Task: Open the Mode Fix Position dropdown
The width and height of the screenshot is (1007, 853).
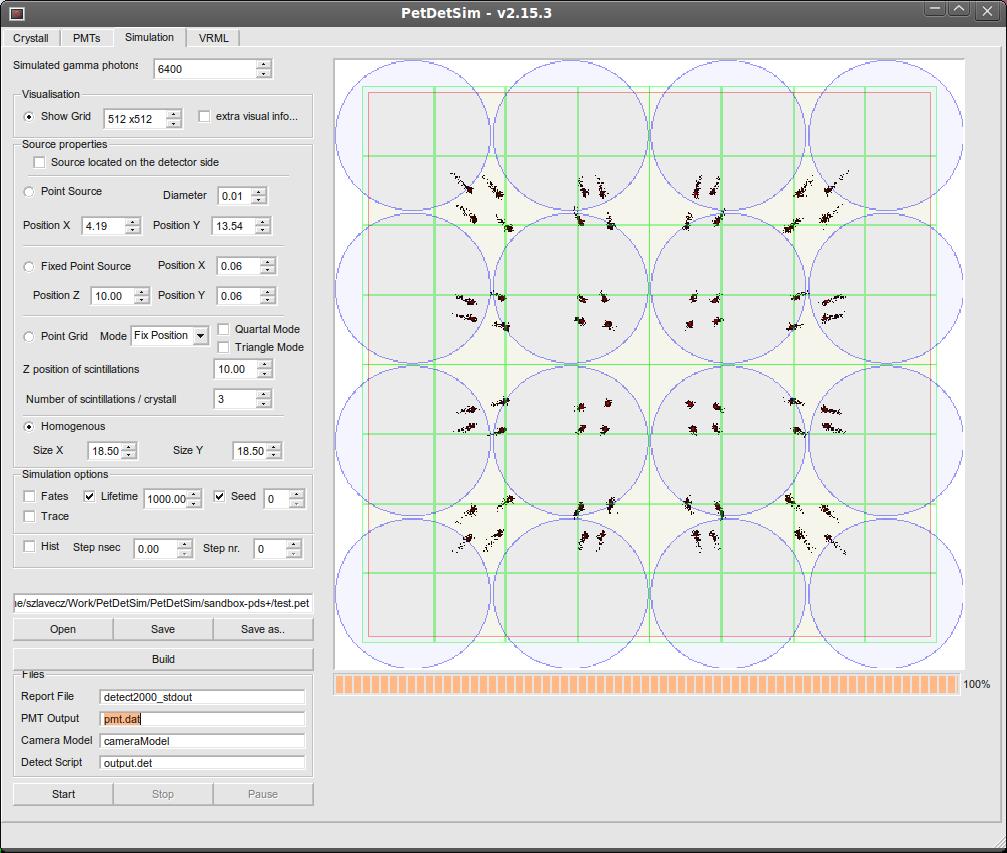Action: (x=170, y=336)
